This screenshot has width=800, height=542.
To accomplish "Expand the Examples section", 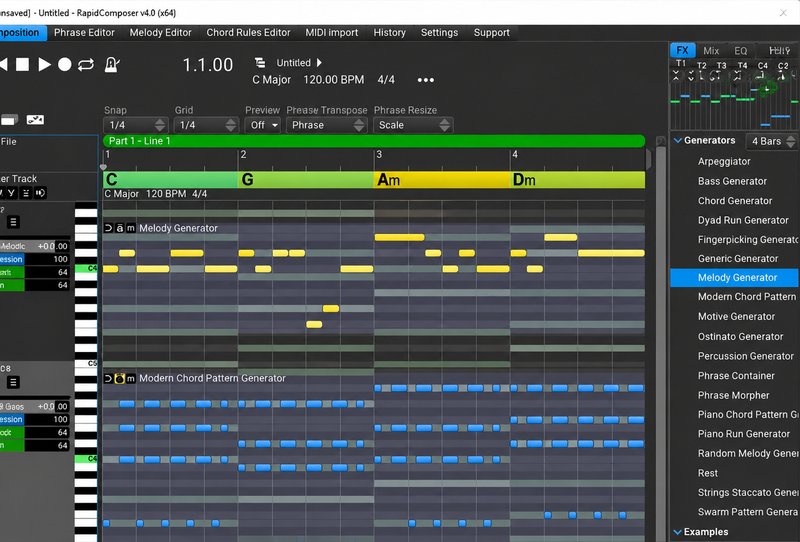I will click(678, 532).
